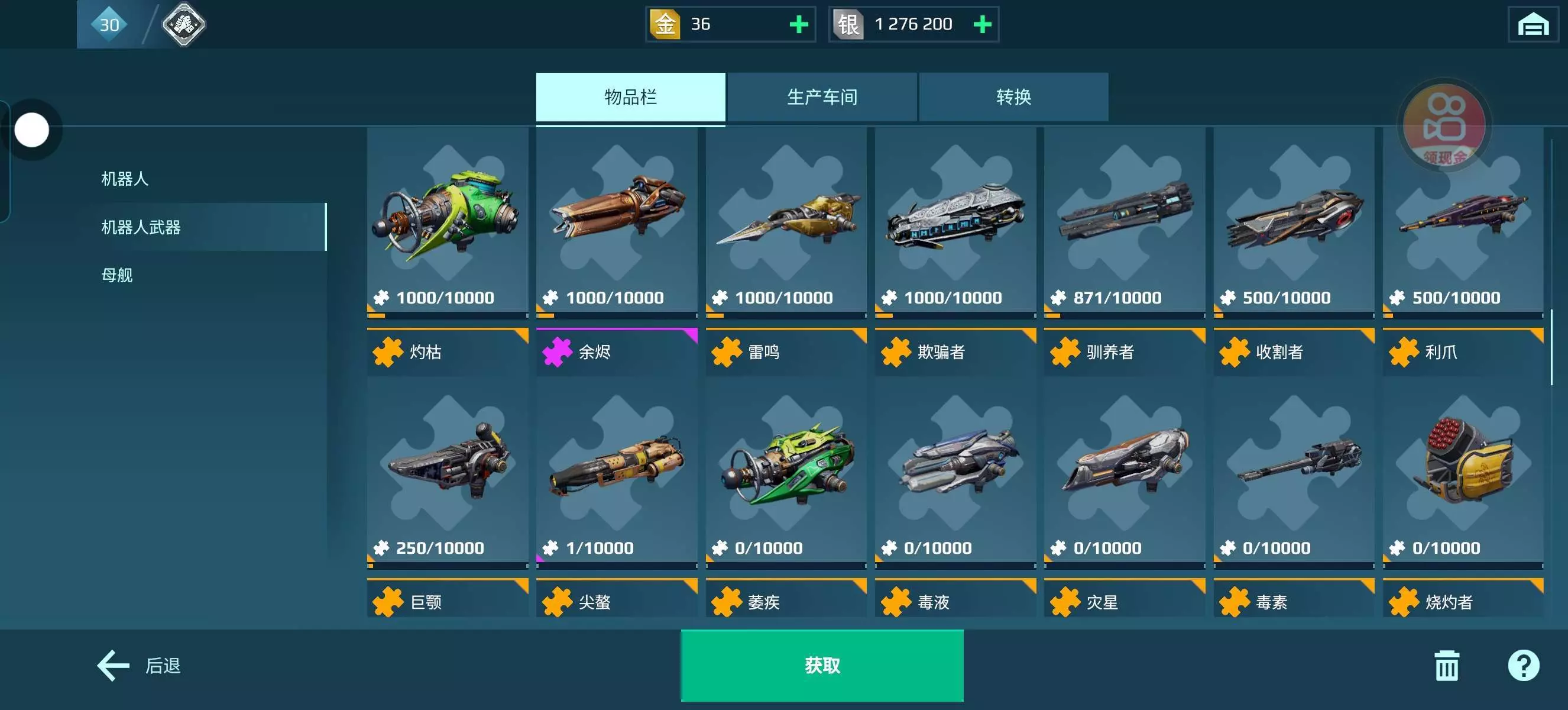Open the clan handshake badge icon
The image size is (1568, 710).
click(183, 24)
